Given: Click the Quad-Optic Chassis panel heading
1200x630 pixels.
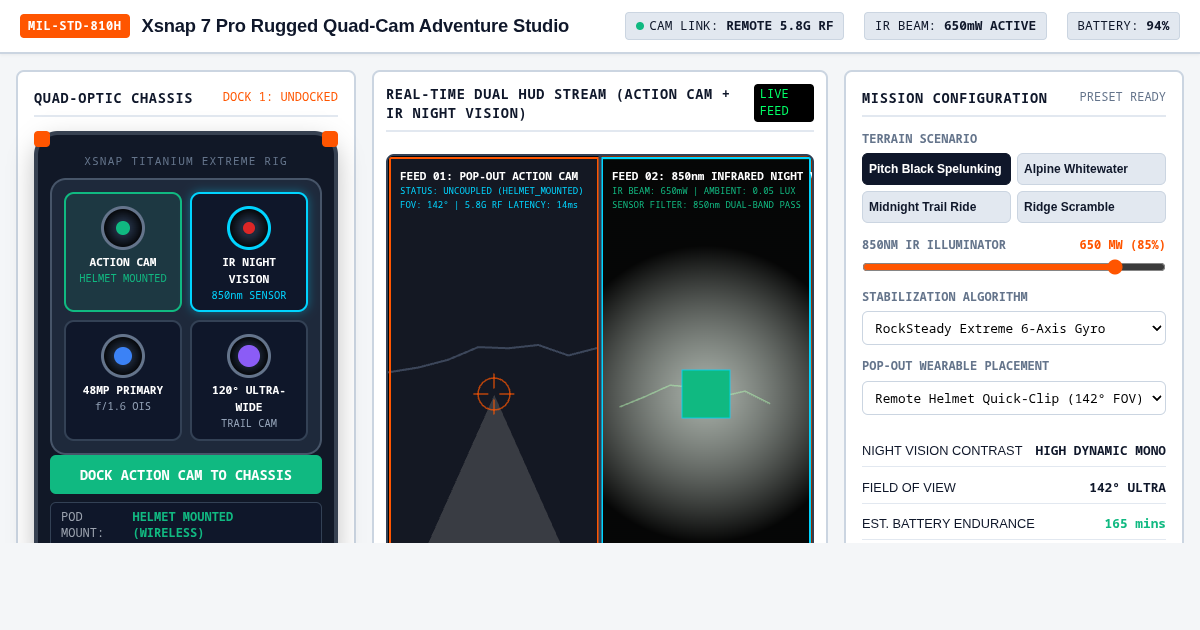Looking at the screenshot, I should tap(113, 98).
